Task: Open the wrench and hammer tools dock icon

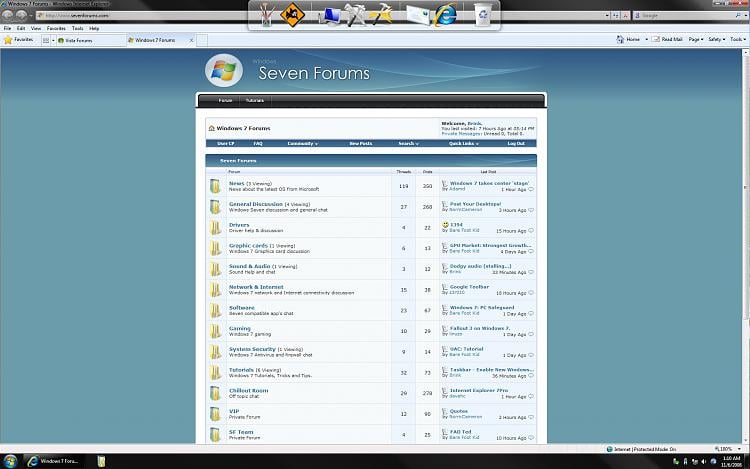Action: tap(355, 15)
